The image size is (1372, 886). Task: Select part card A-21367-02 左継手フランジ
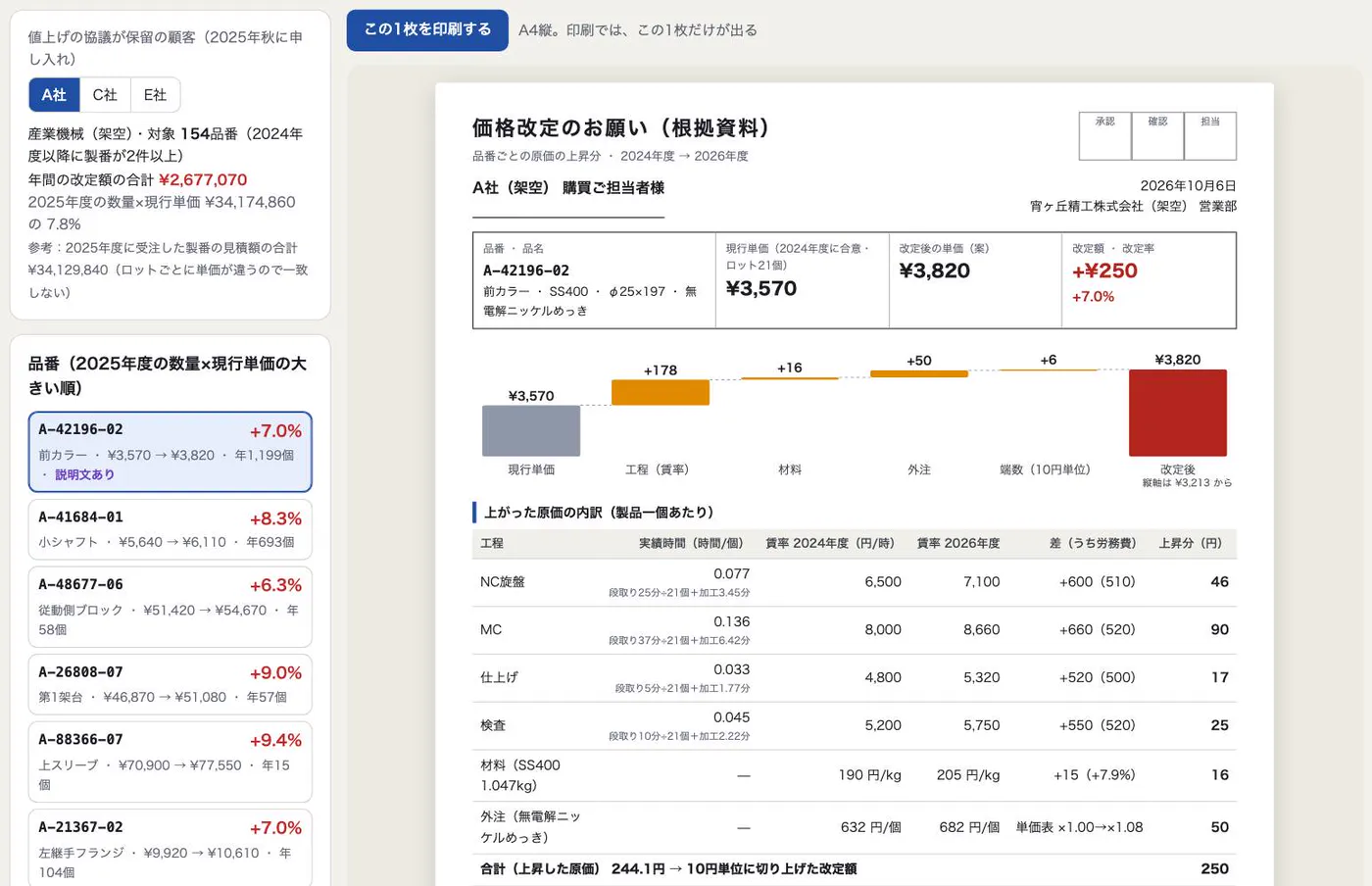[x=171, y=849]
